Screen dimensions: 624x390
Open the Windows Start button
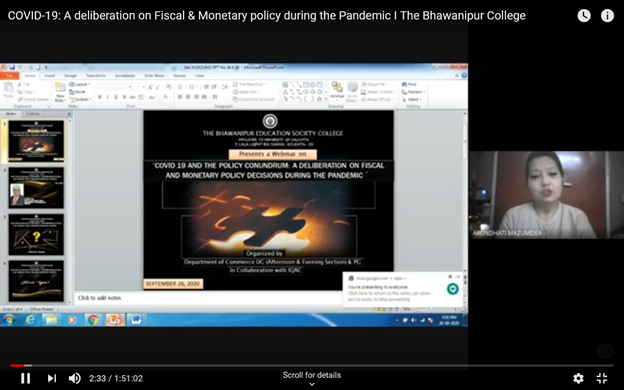[9, 320]
